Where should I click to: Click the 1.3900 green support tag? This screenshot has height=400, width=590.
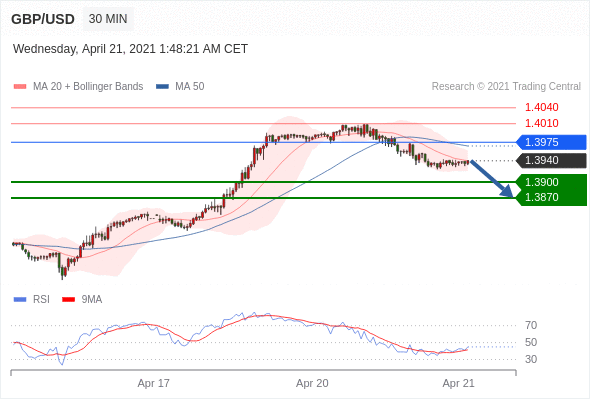[551, 182]
